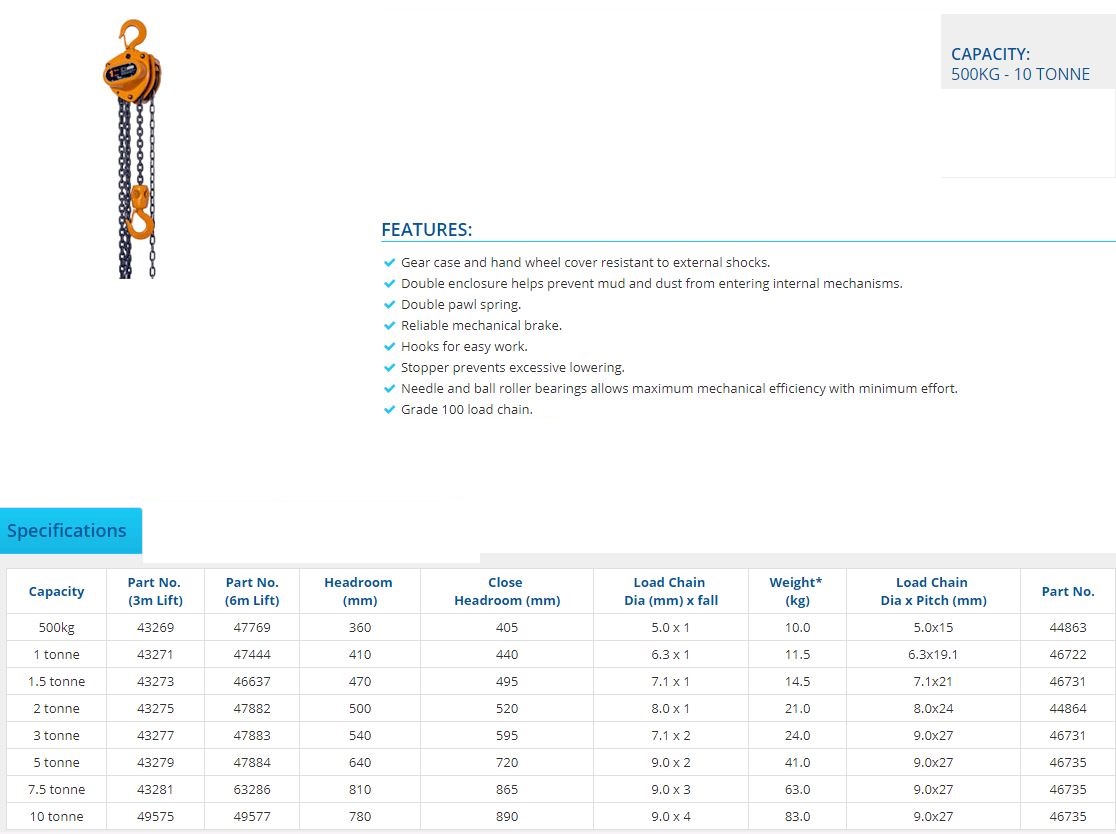The height and width of the screenshot is (834, 1116).
Task: Click part number '47883' cell
Action: pyautogui.click(x=252, y=736)
